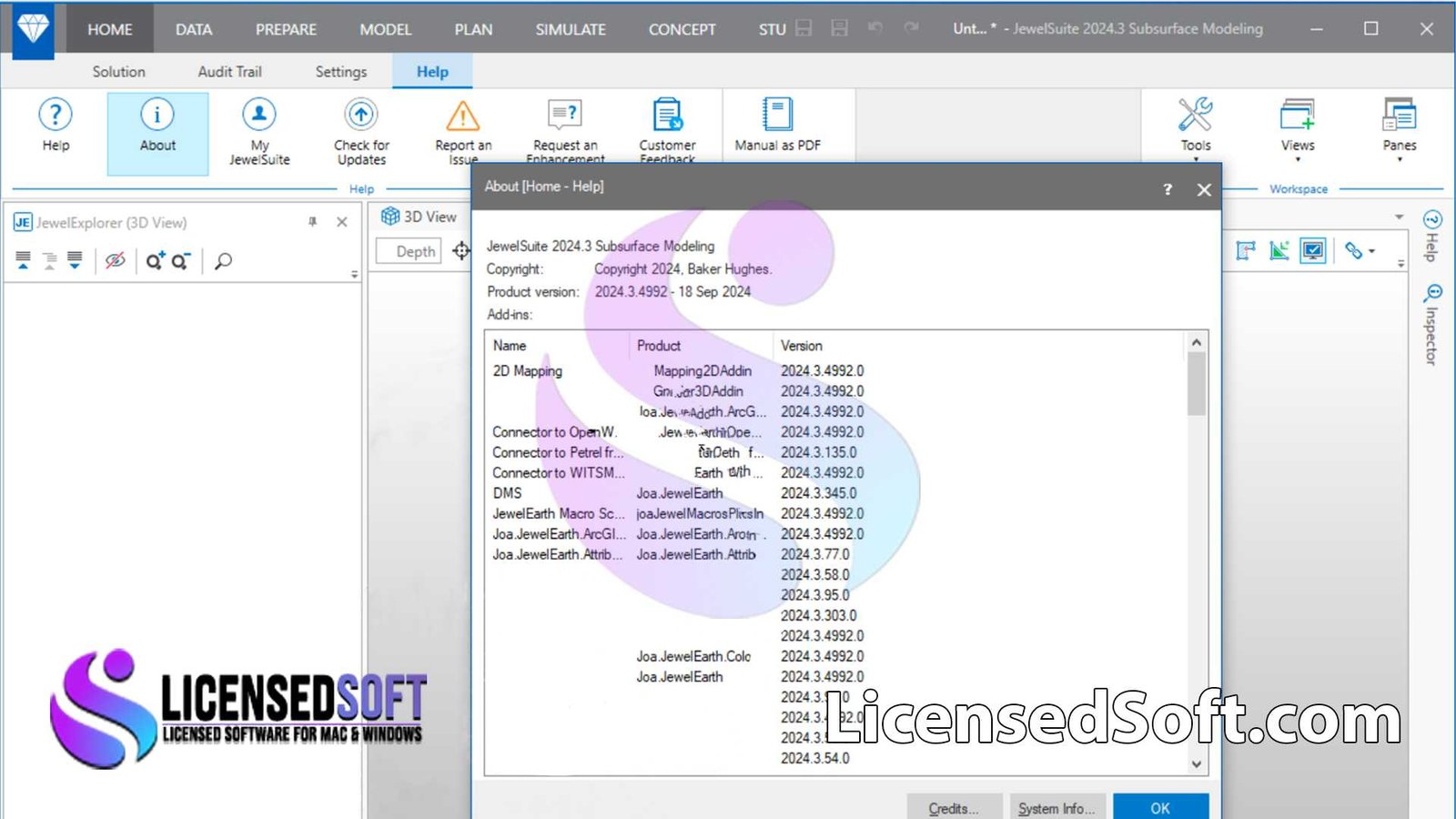This screenshot has height=819, width=1456.
Task: Click the chain link icon in view toolbar
Action: click(x=1353, y=251)
